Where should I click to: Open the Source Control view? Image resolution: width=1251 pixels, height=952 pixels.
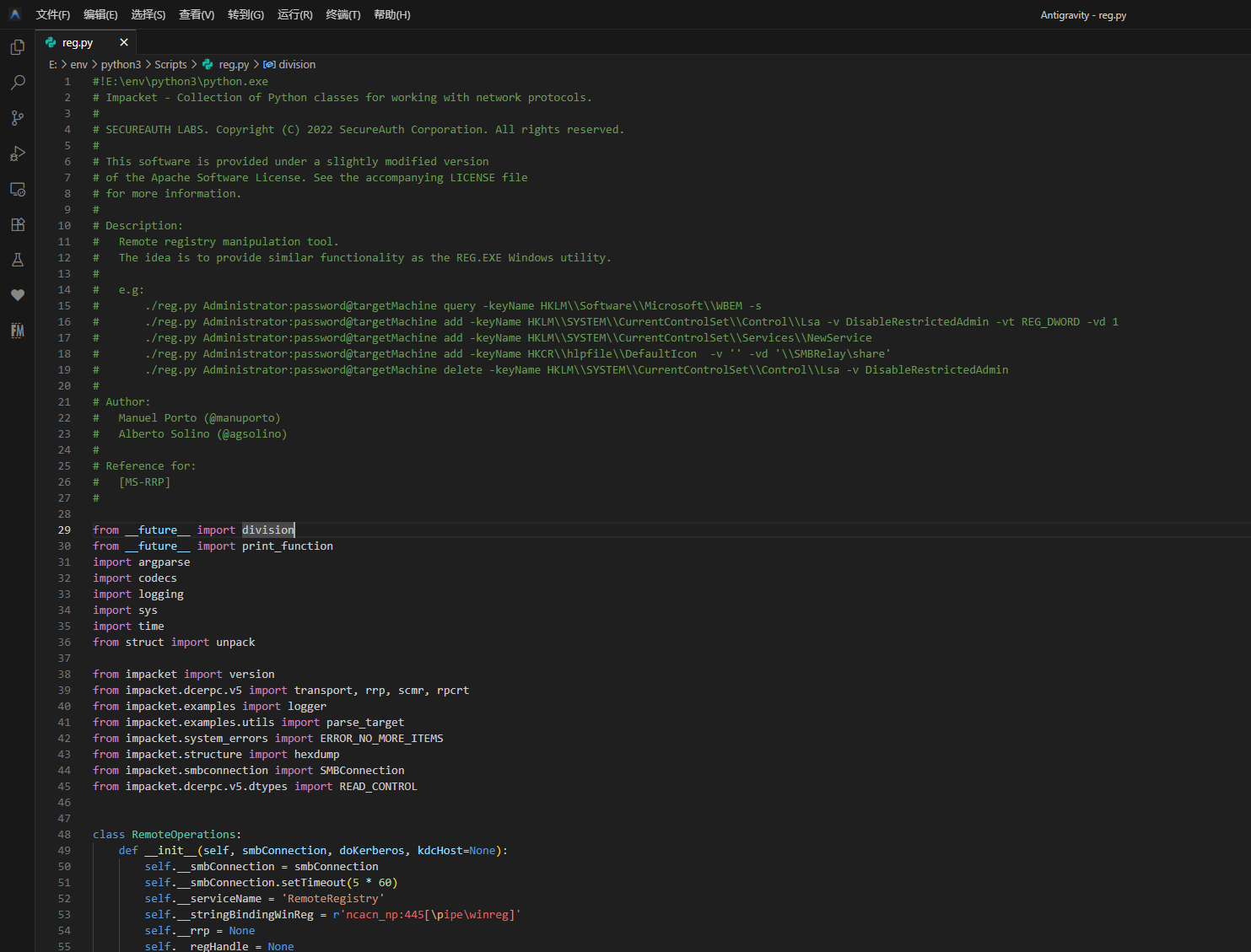[17, 118]
